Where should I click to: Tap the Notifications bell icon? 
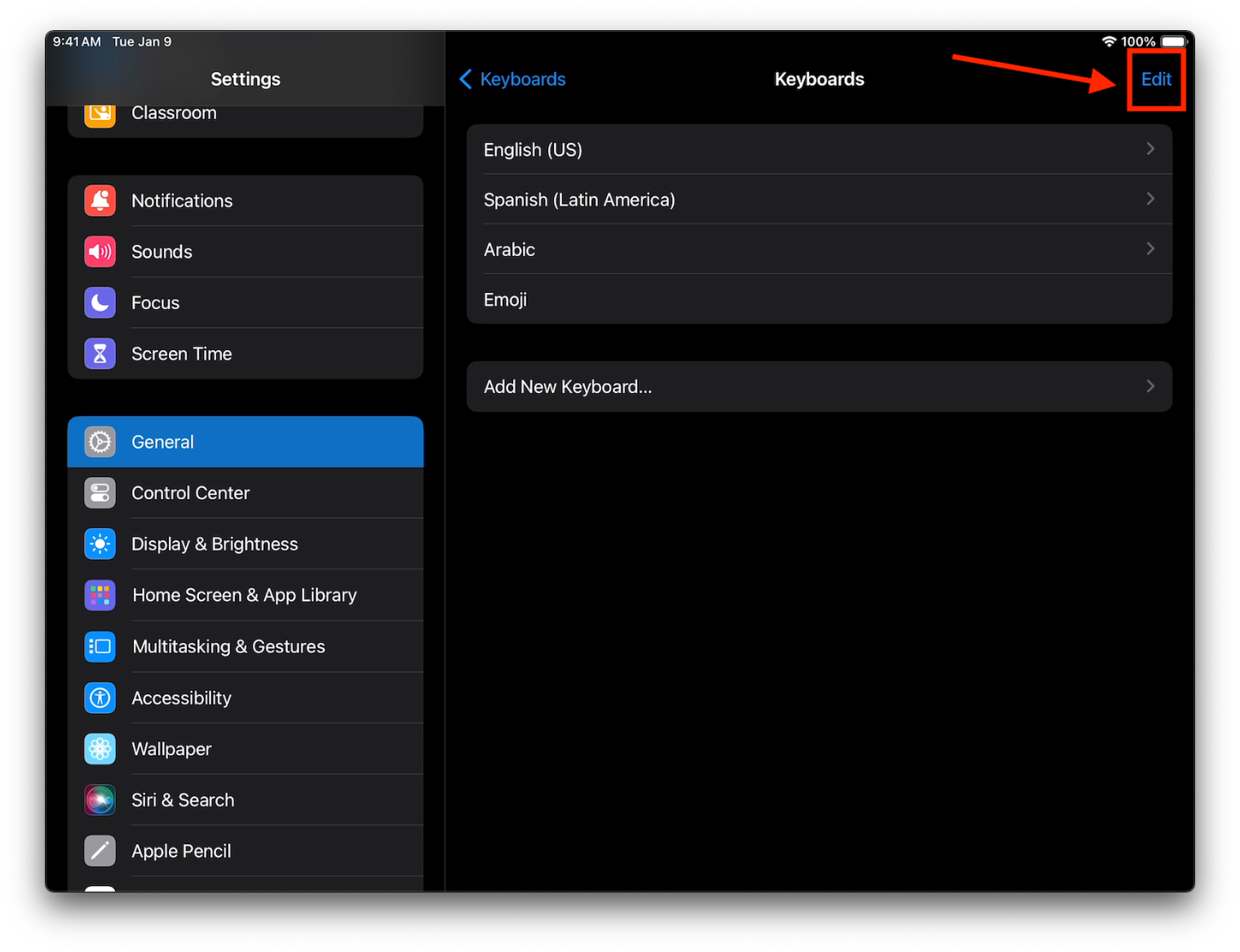click(100, 201)
